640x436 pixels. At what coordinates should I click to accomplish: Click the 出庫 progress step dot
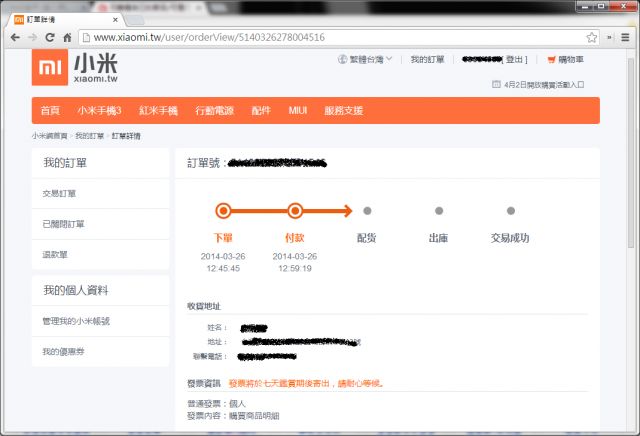pos(439,211)
